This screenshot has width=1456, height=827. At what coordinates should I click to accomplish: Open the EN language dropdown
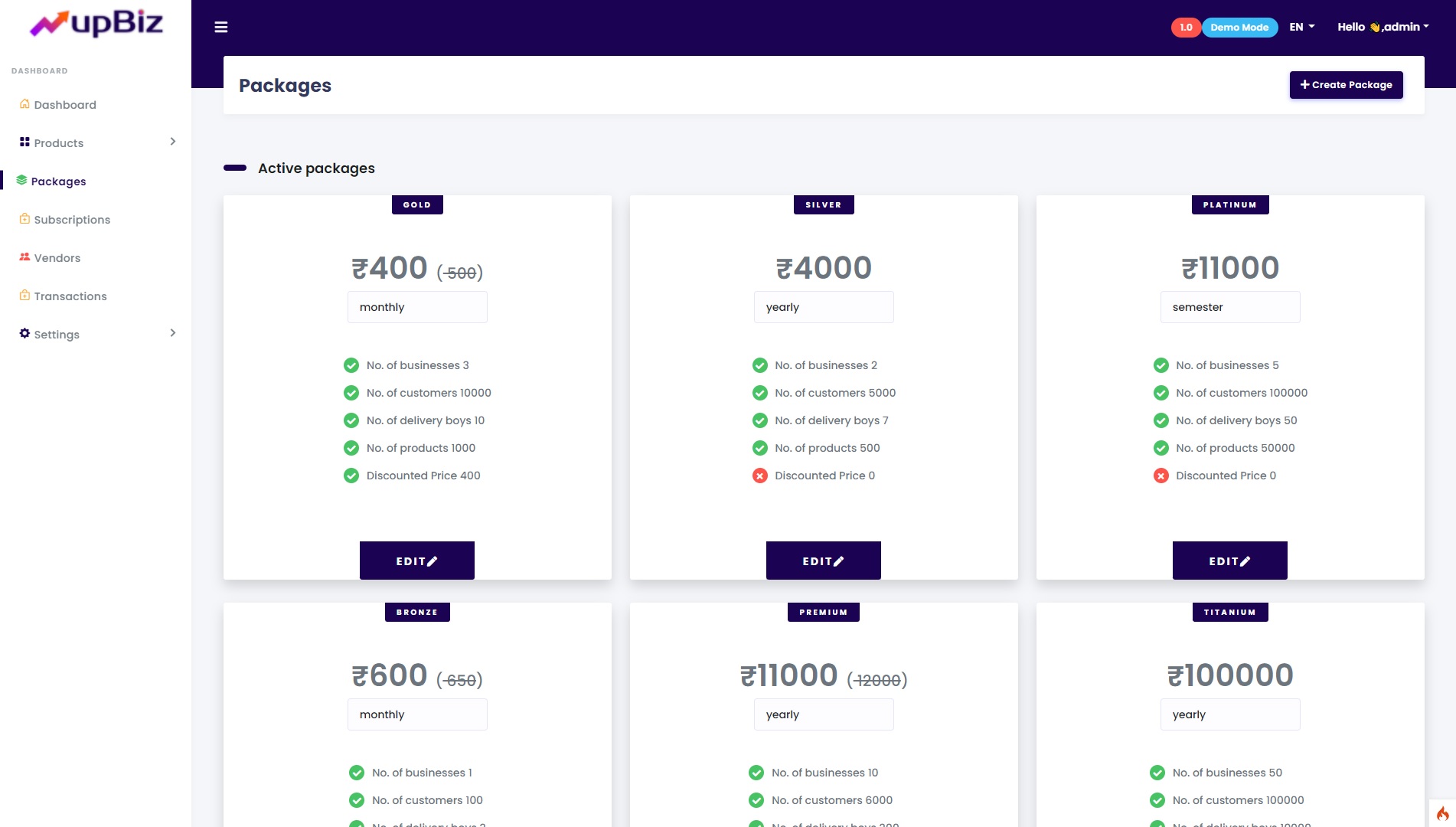pos(1301,27)
